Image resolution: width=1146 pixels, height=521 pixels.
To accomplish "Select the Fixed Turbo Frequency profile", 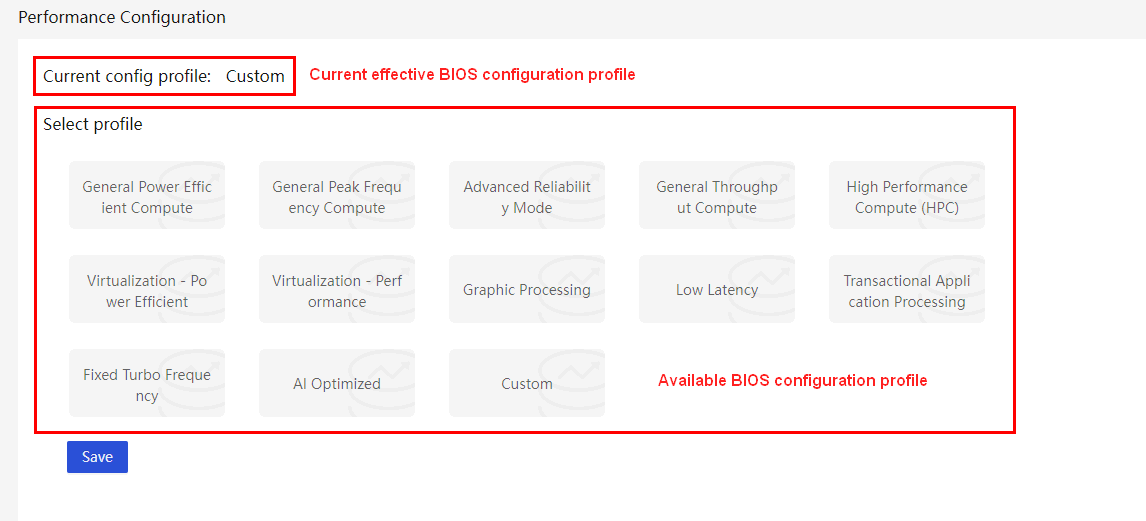I will pos(147,383).
